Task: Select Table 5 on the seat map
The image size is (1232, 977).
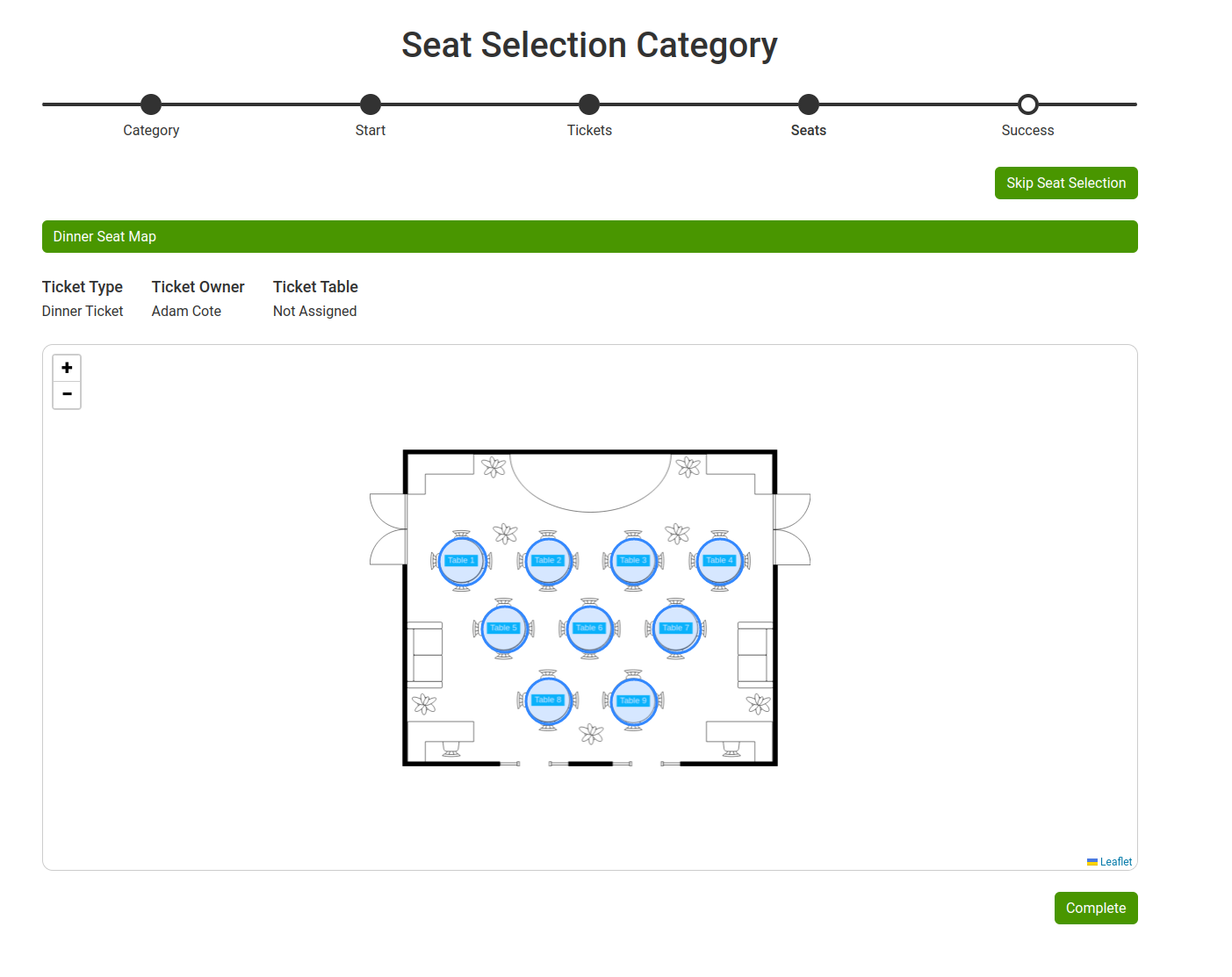Action: 503,629
